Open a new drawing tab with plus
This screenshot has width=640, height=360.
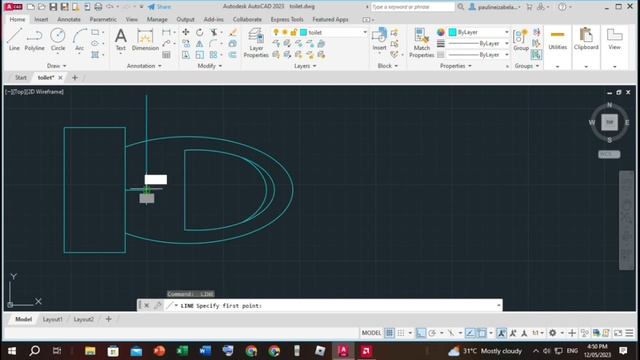click(75, 77)
